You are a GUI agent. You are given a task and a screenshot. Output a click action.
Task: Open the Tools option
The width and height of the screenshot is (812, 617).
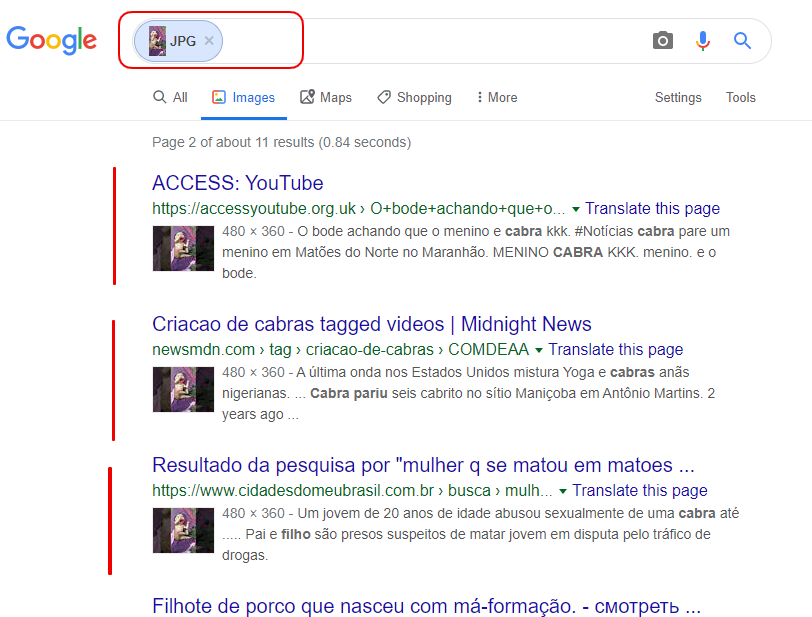741,97
